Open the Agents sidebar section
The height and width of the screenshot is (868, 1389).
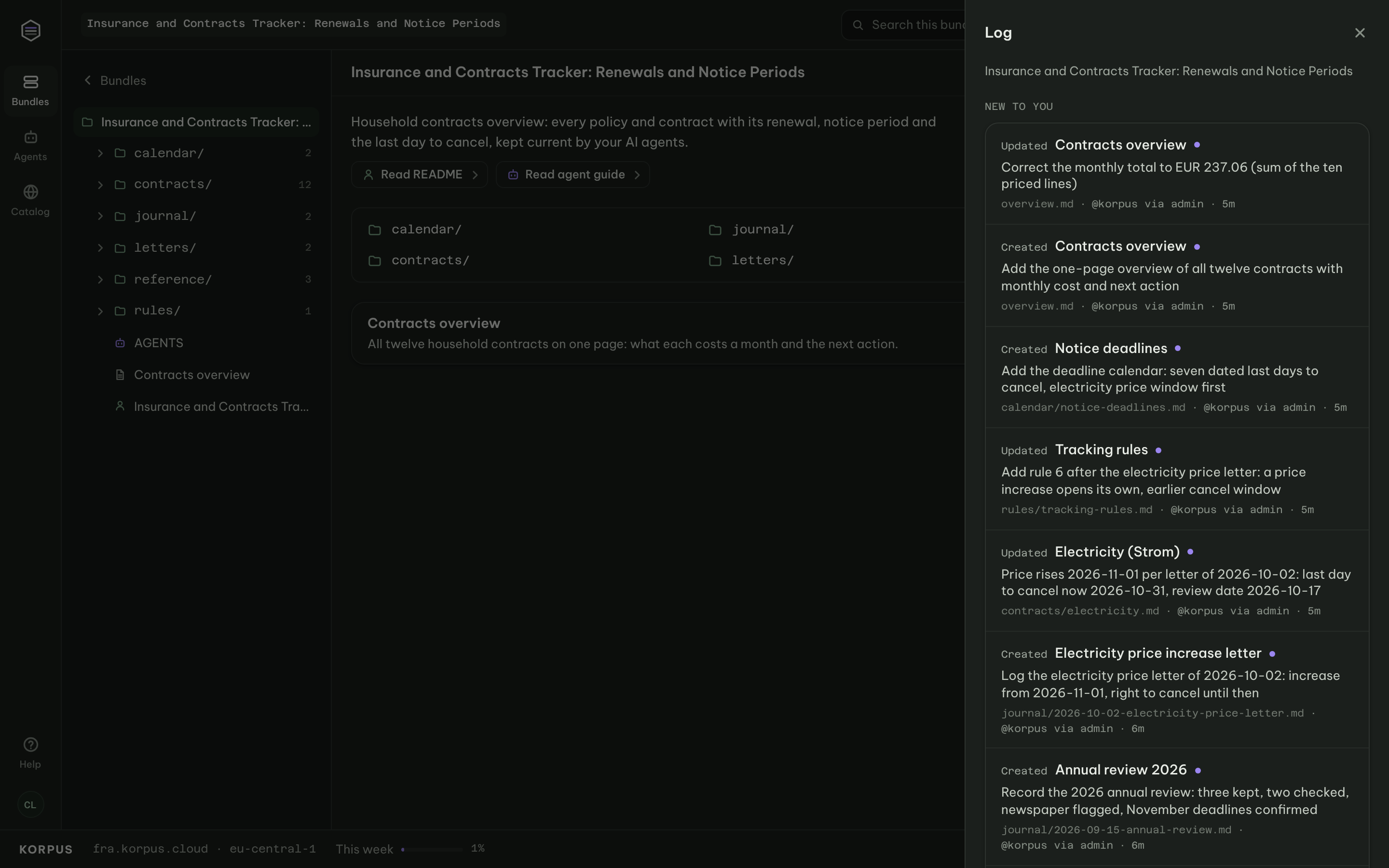(30, 146)
